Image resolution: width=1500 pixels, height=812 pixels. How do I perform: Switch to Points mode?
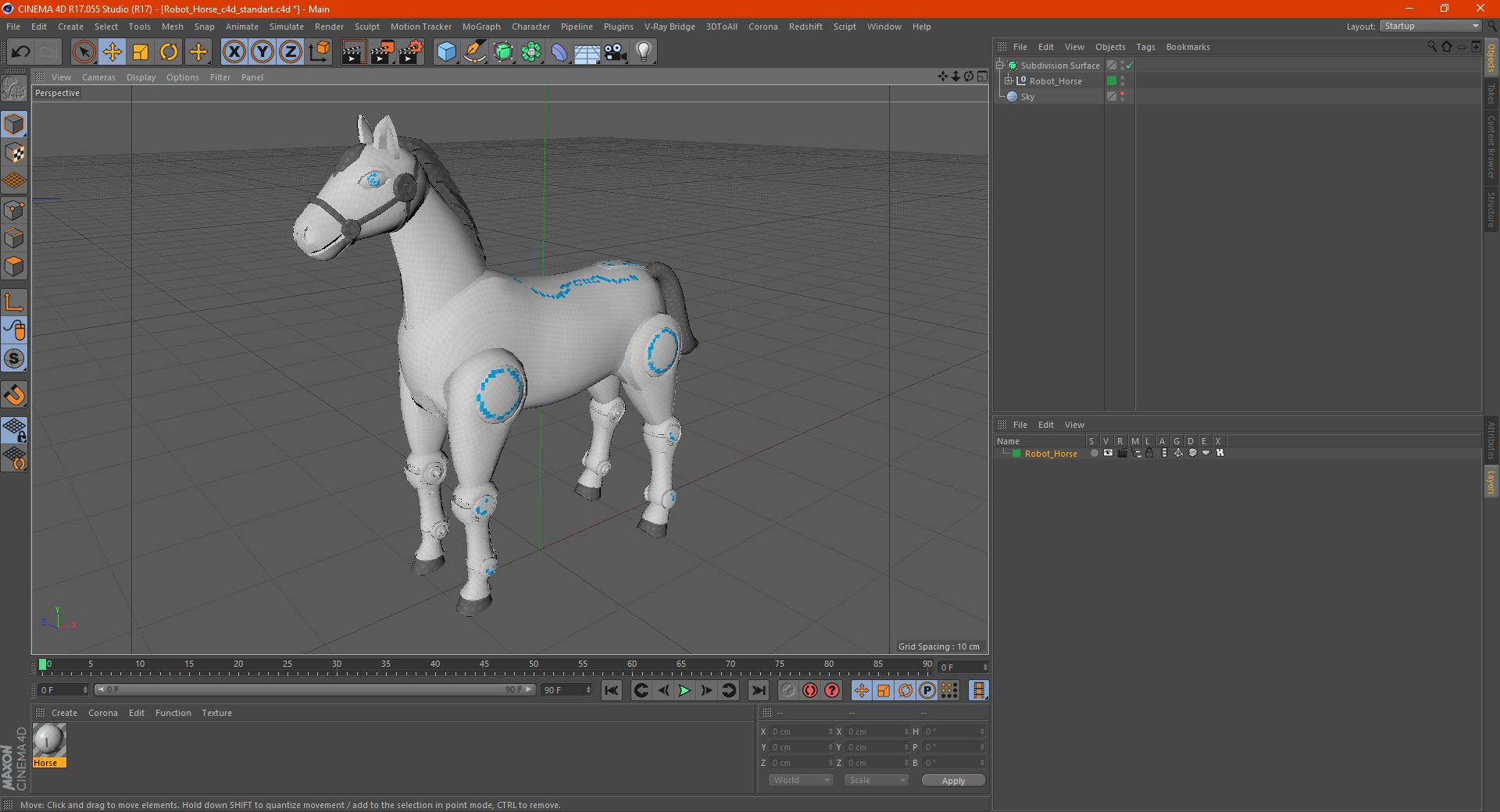point(14,210)
